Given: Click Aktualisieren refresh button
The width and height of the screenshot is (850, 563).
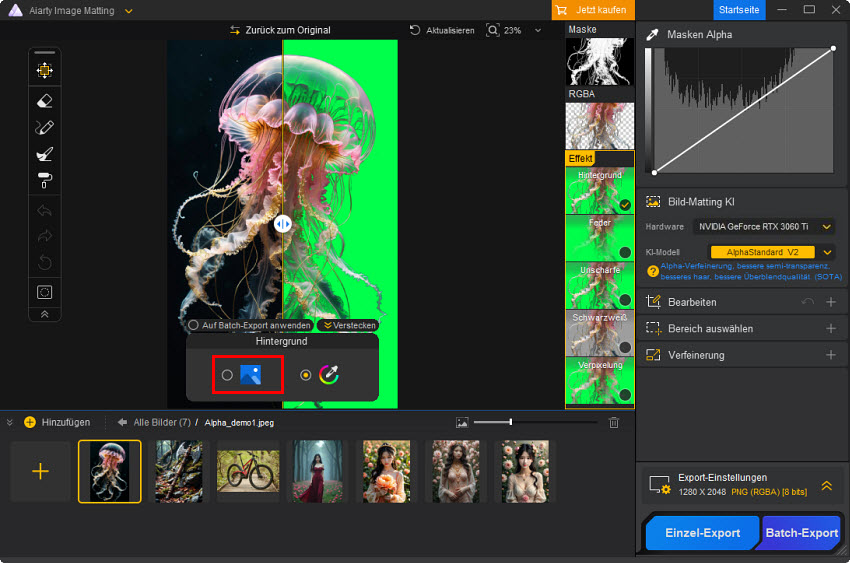Looking at the screenshot, I should click(442, 30).
